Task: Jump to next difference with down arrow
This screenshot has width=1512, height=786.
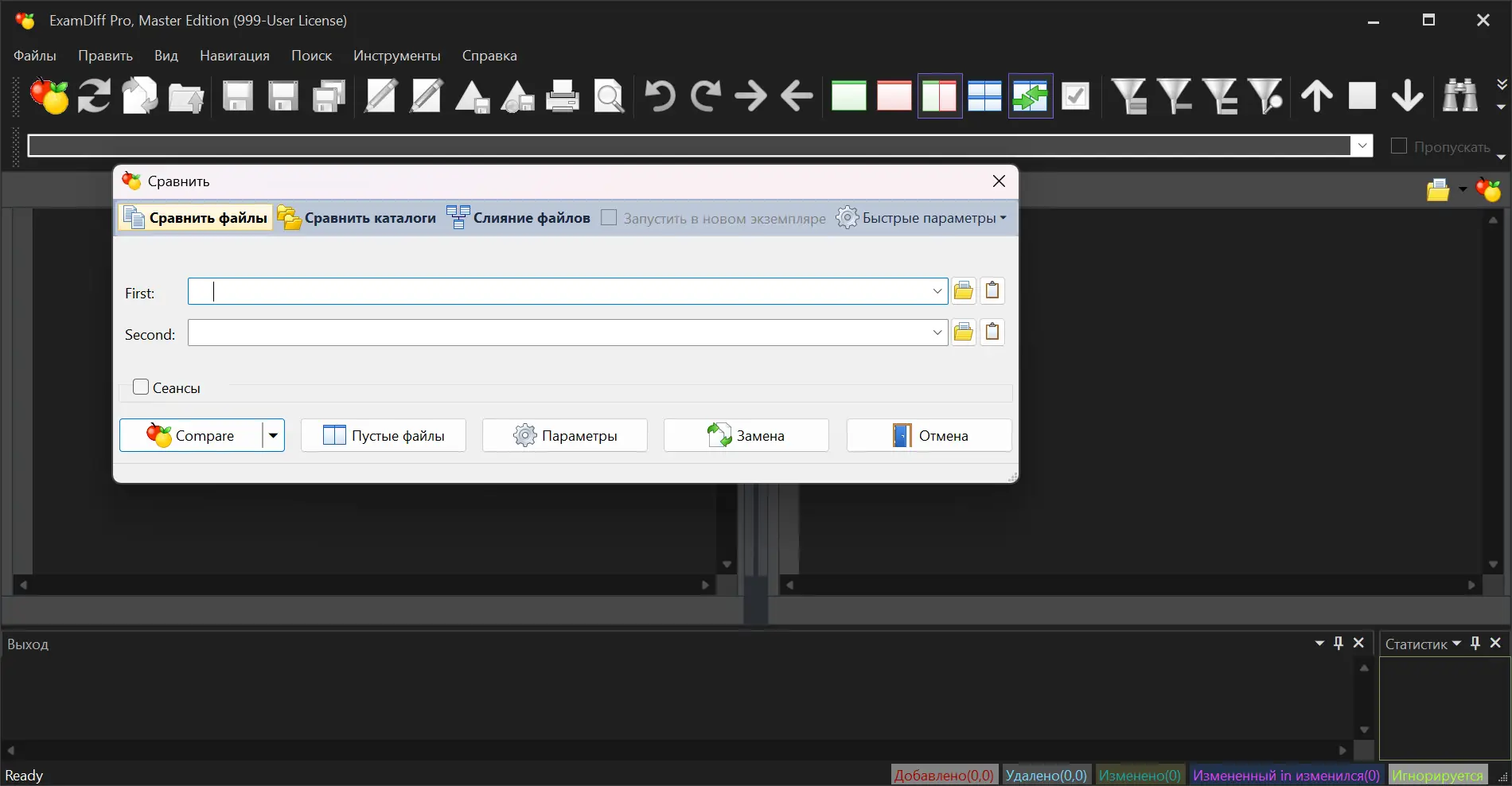Action: click(1408, 96)
